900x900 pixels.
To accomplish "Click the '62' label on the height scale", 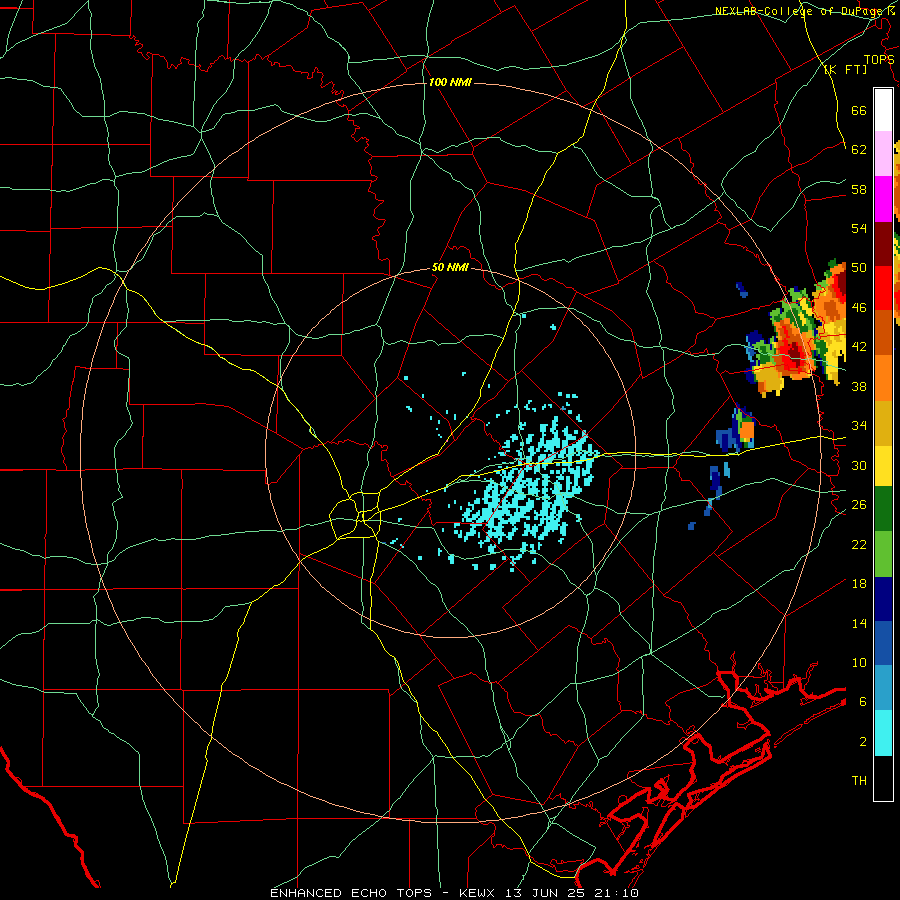I will click(x=859, y=150).
